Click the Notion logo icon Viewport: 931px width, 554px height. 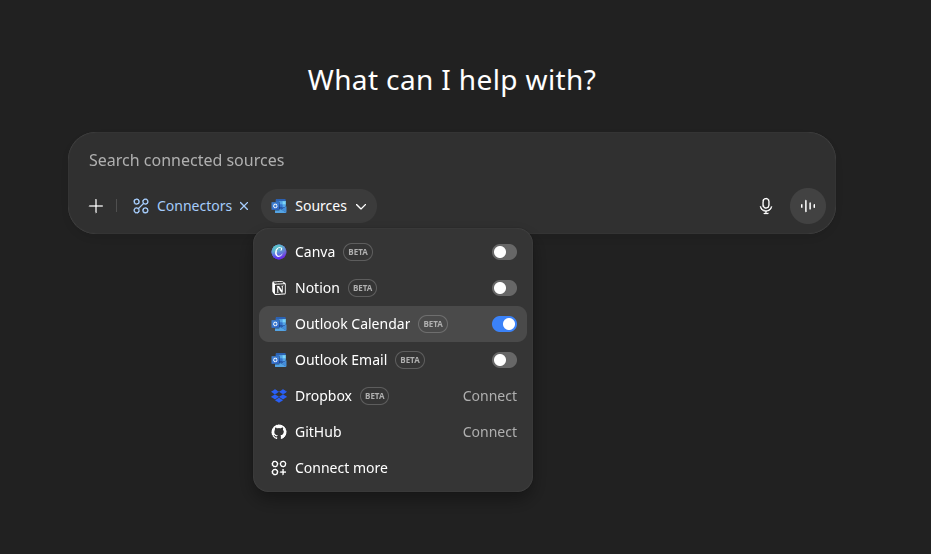279,288
